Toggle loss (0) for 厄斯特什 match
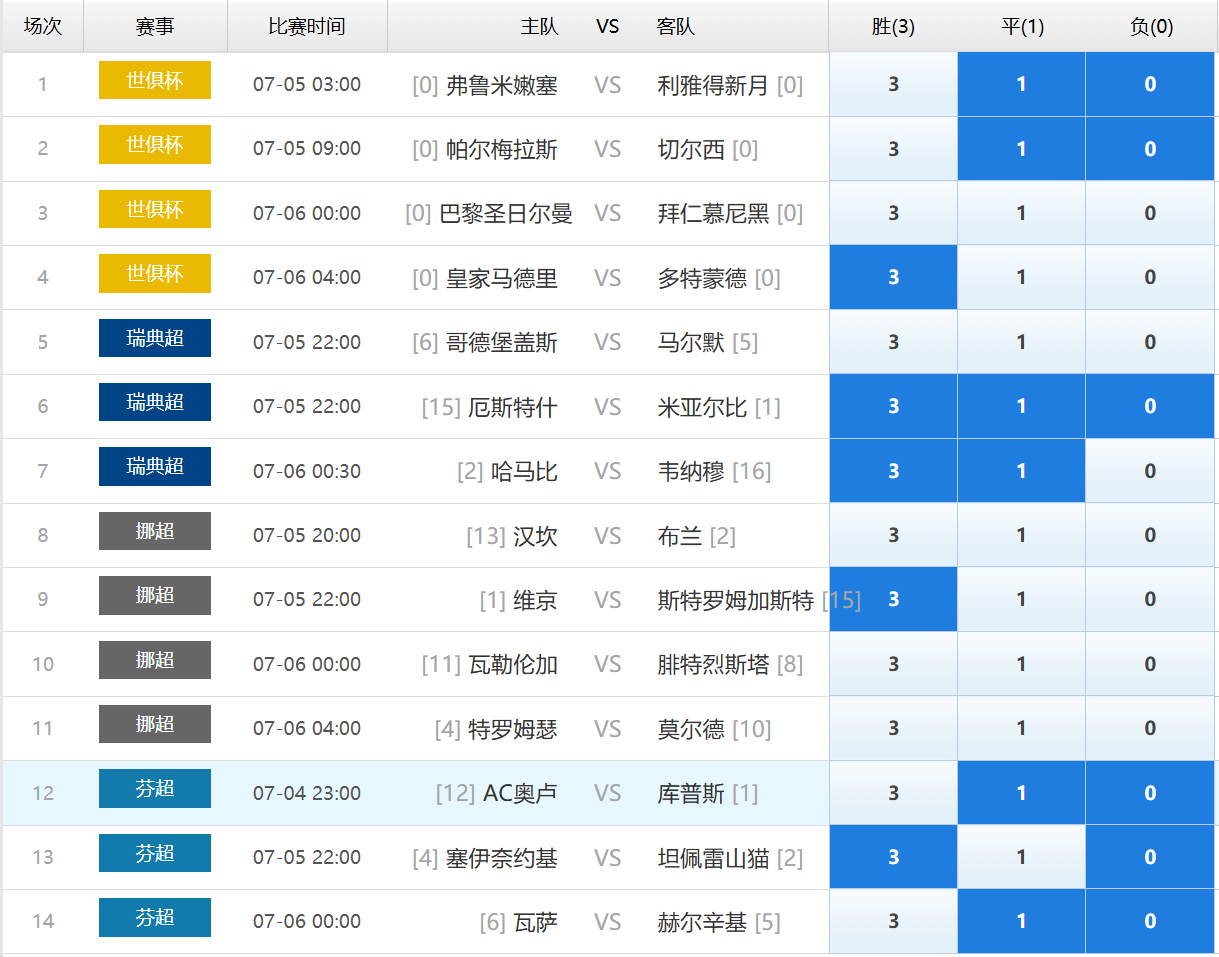This screenshot has width=1219, height=957. pos(1150,406)
